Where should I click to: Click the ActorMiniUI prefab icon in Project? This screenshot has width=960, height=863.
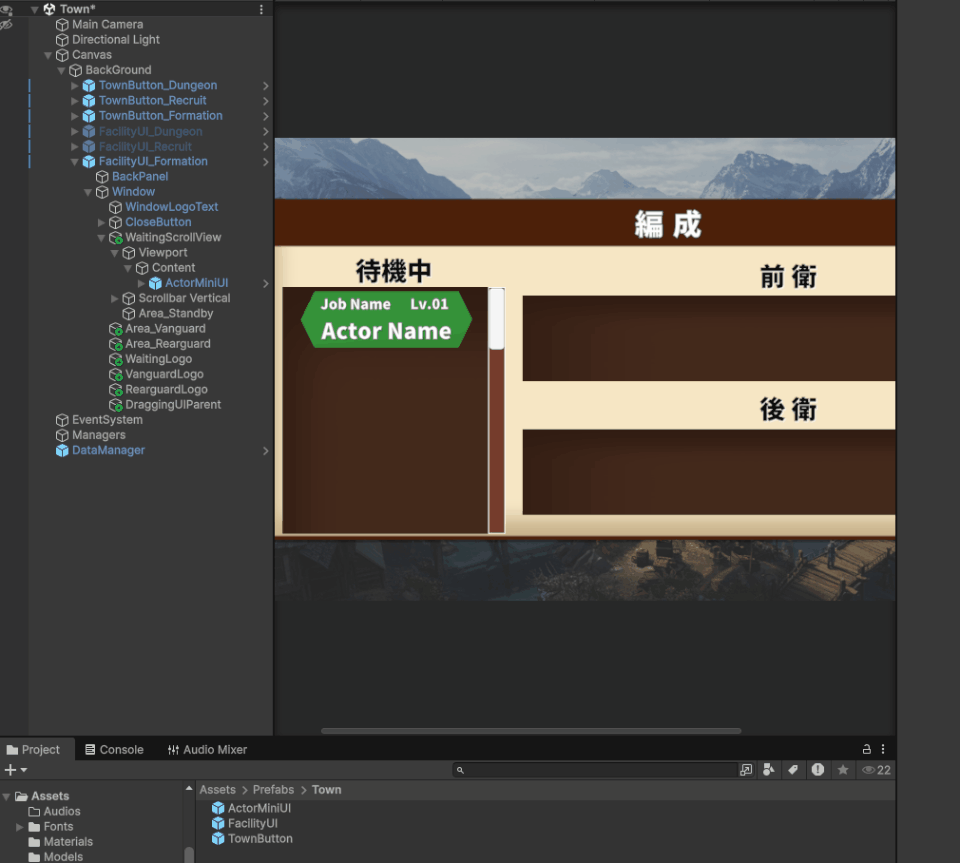pos(218,809)
